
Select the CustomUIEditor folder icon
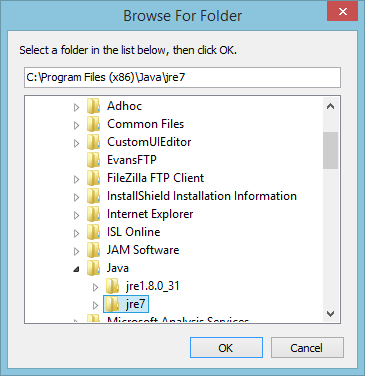coord(93,142)
